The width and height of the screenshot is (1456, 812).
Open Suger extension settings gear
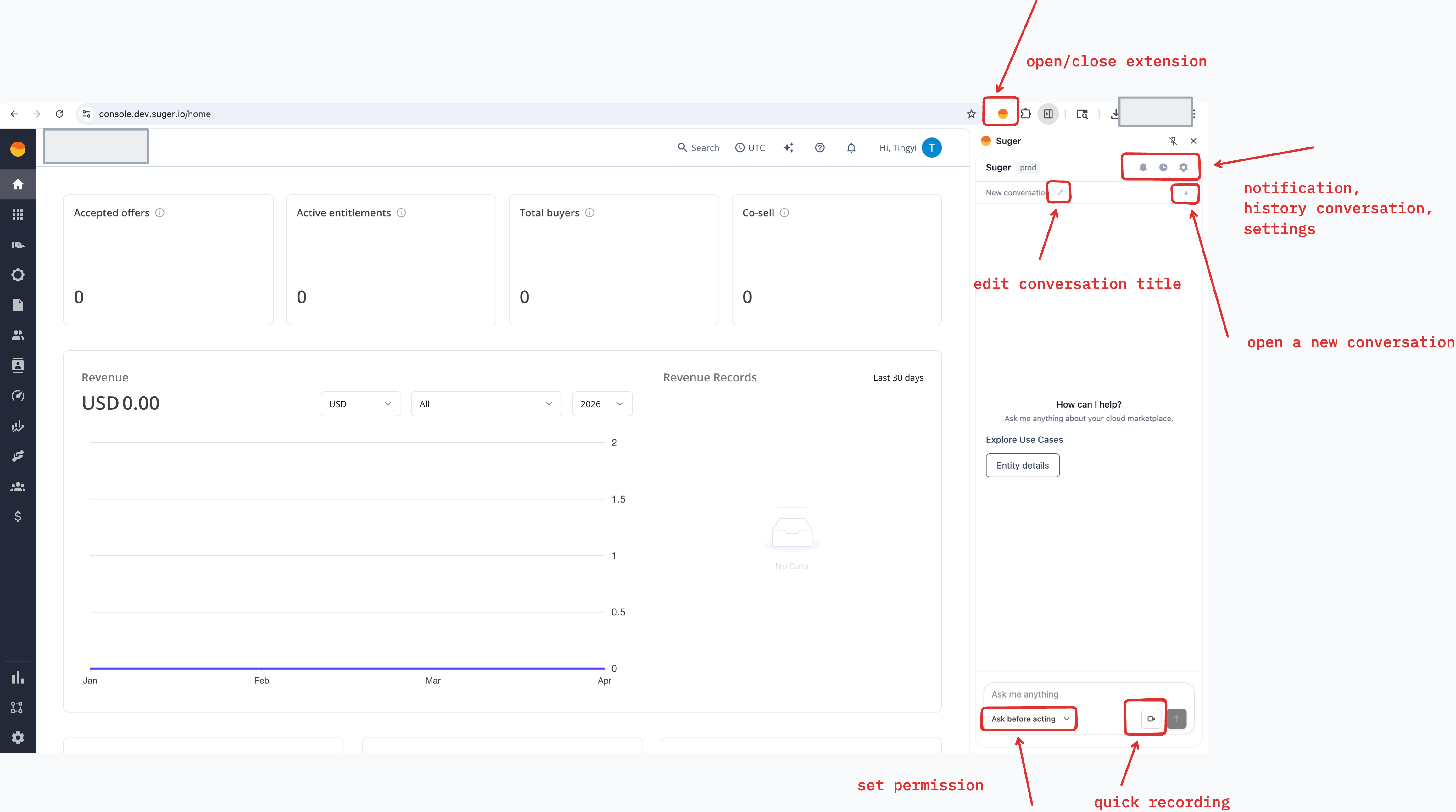[1184, 167]
